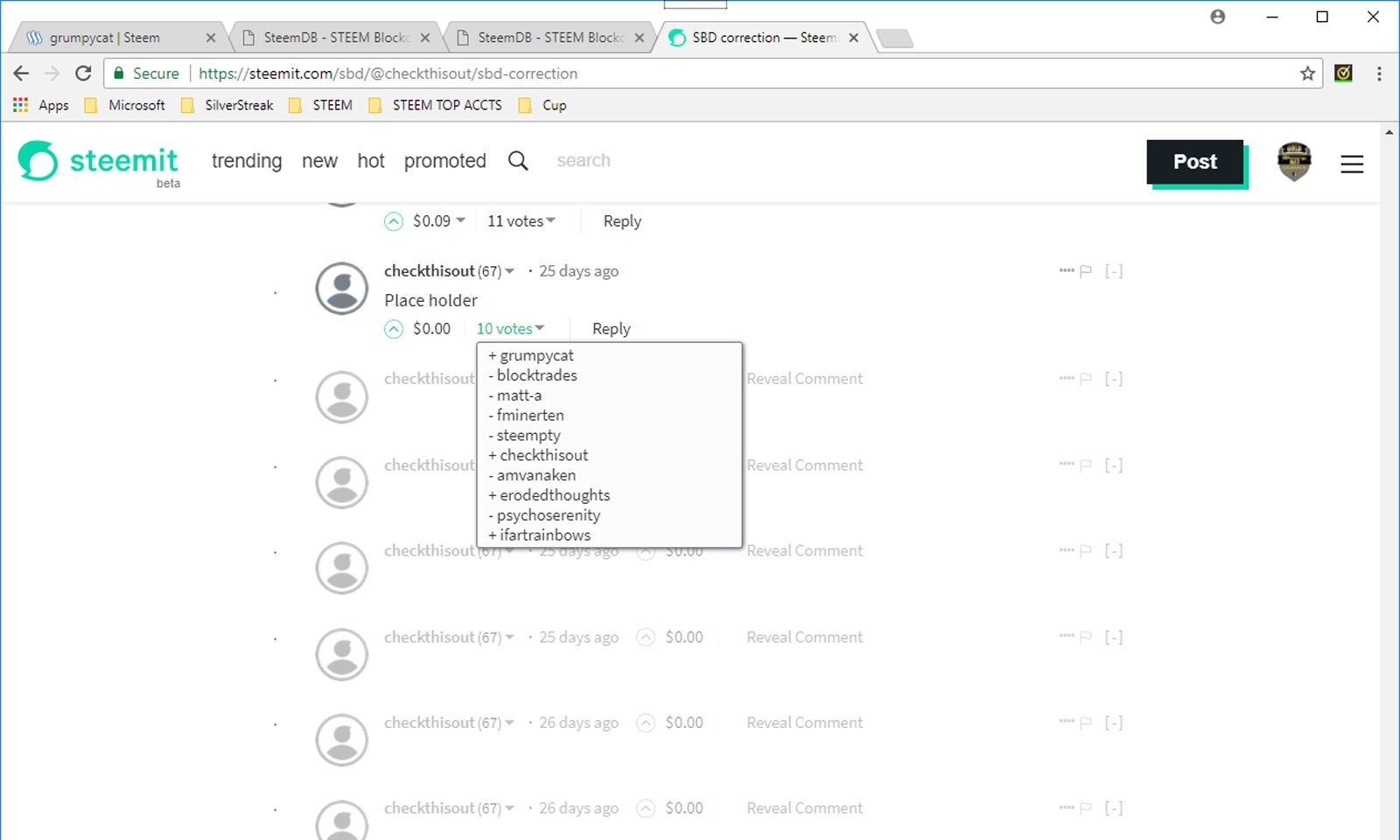The height and width of the screenshot is (840, 1400).
Task: Open the hamburger menu on Steemit
Action: pos(1352,164)
